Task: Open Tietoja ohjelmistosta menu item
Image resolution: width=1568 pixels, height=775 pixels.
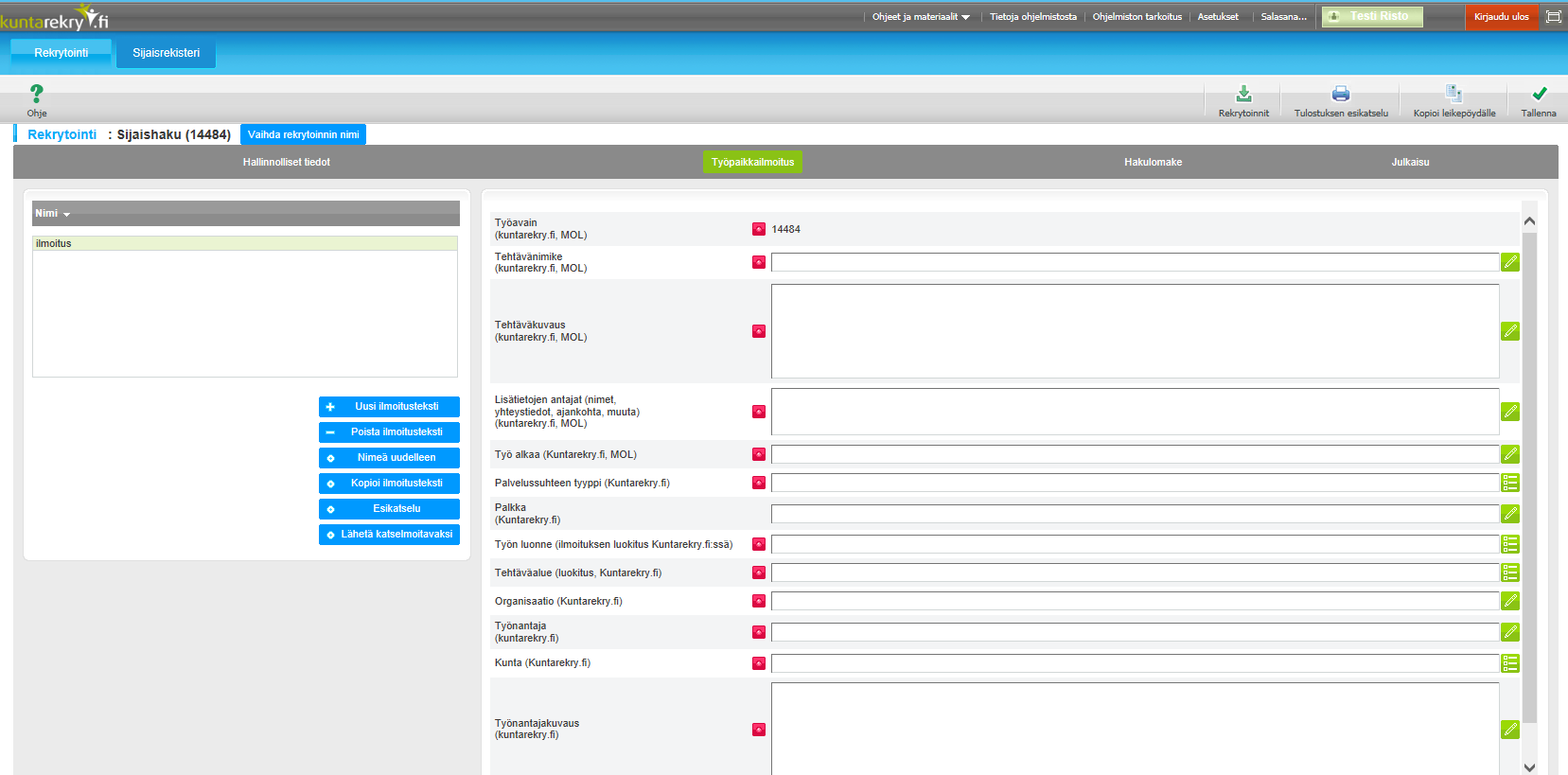Action: pos(1033,17)
